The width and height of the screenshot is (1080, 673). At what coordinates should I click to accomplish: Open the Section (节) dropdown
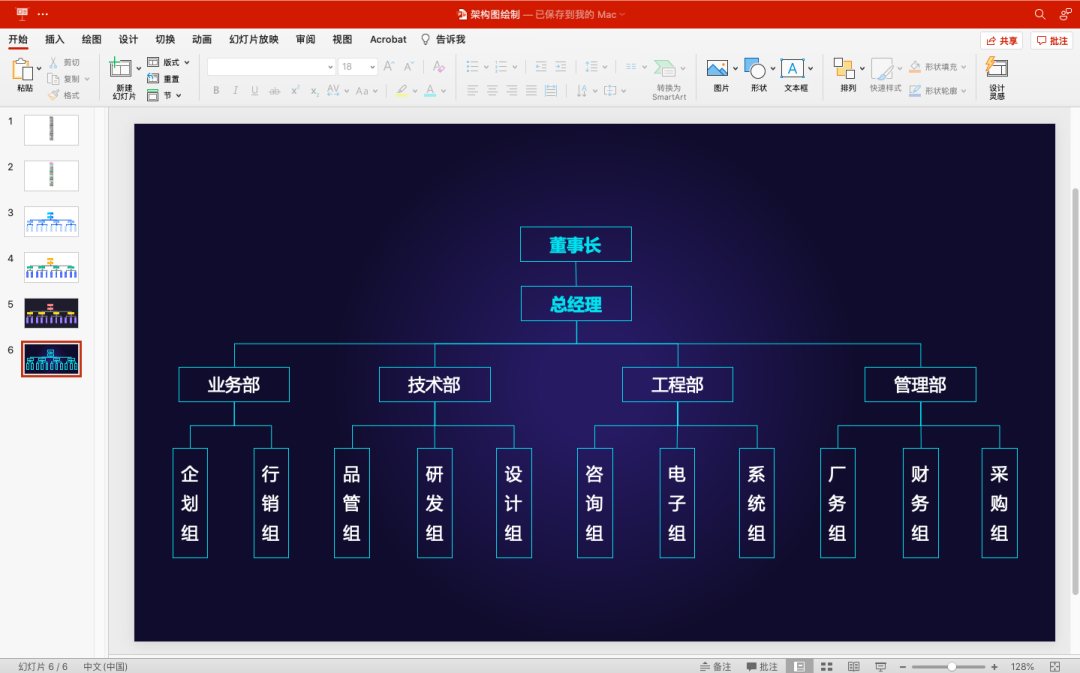tap(164, 95)
